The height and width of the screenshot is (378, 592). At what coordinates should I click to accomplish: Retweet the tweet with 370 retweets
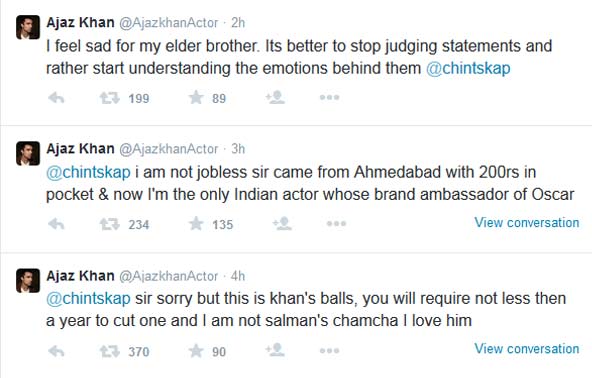[109, 352]
